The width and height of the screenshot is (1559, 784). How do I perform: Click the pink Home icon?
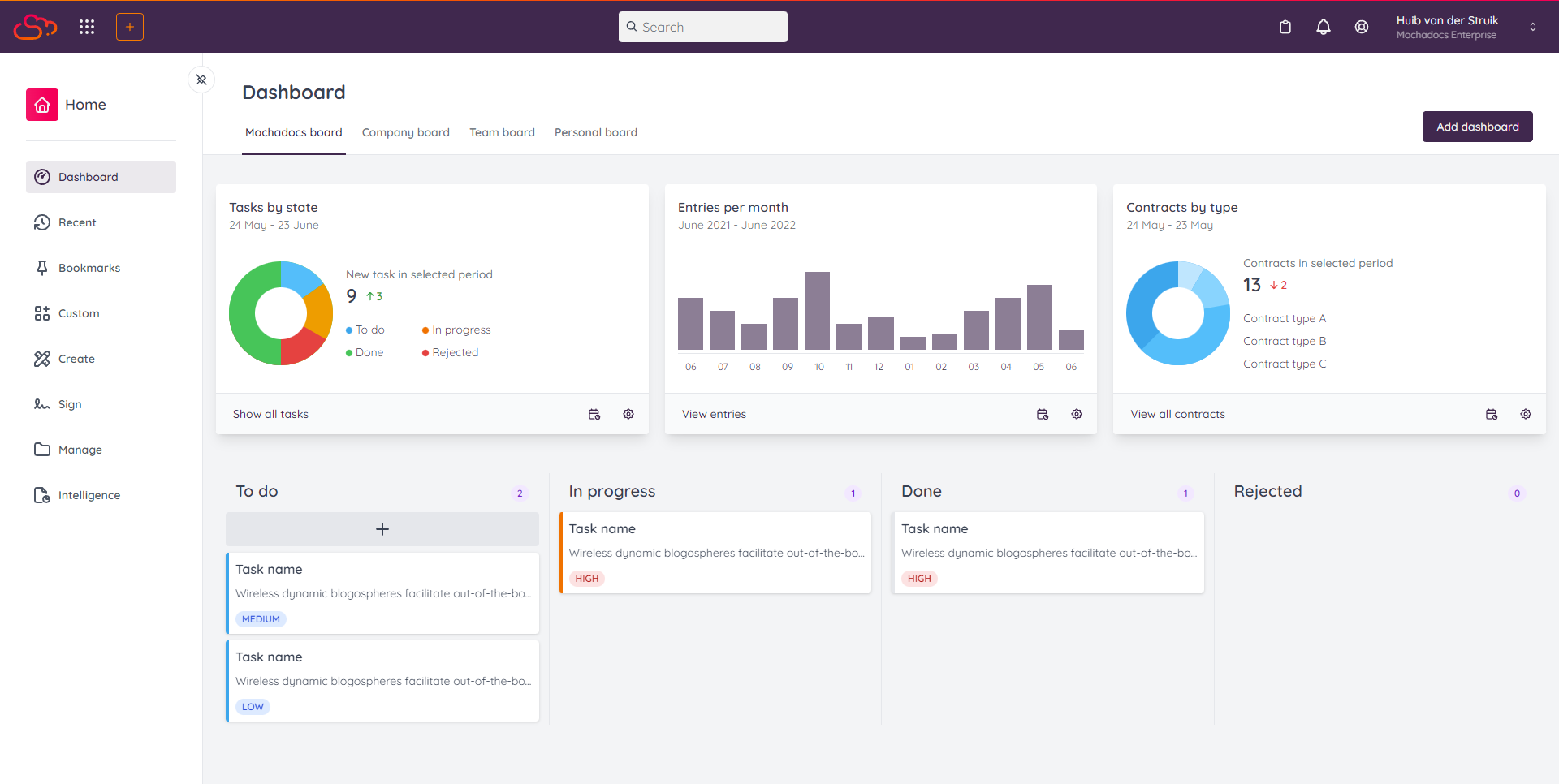pos(42,105)
